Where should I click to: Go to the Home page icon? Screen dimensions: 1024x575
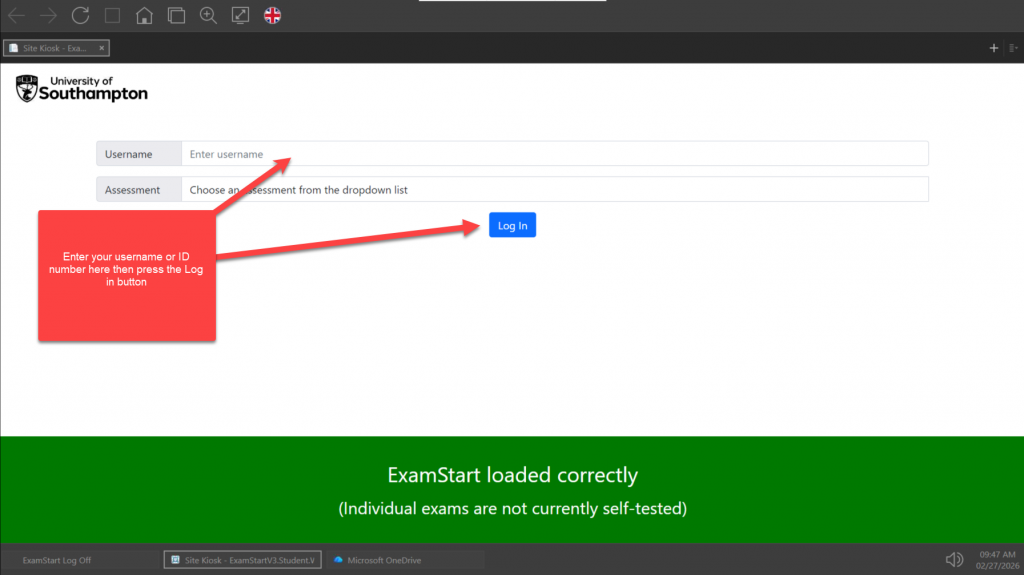pos(144,15)
